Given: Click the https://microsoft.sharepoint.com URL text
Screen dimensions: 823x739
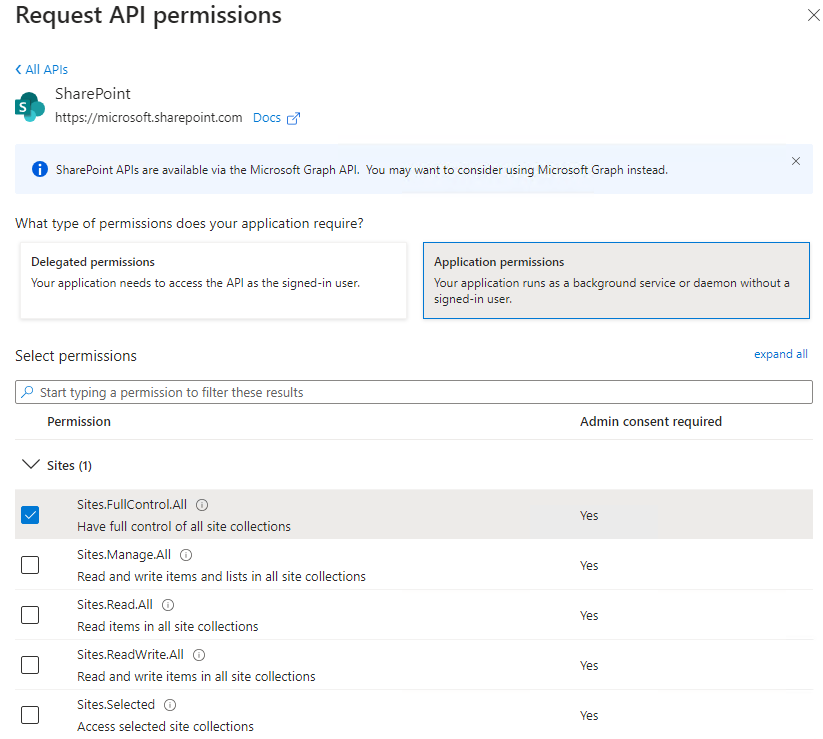Looking at the screenshot, I should 149,118.
